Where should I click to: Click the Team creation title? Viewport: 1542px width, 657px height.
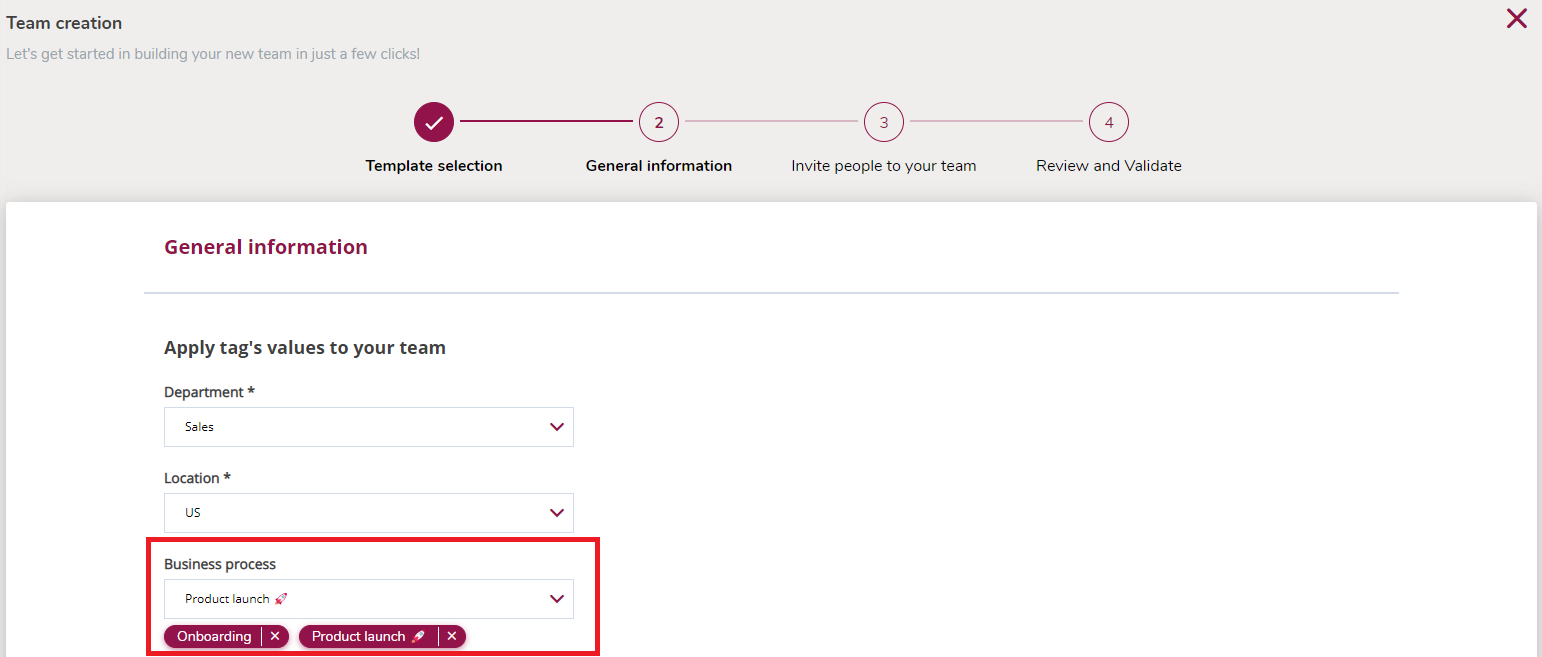[x=64, y=23]
